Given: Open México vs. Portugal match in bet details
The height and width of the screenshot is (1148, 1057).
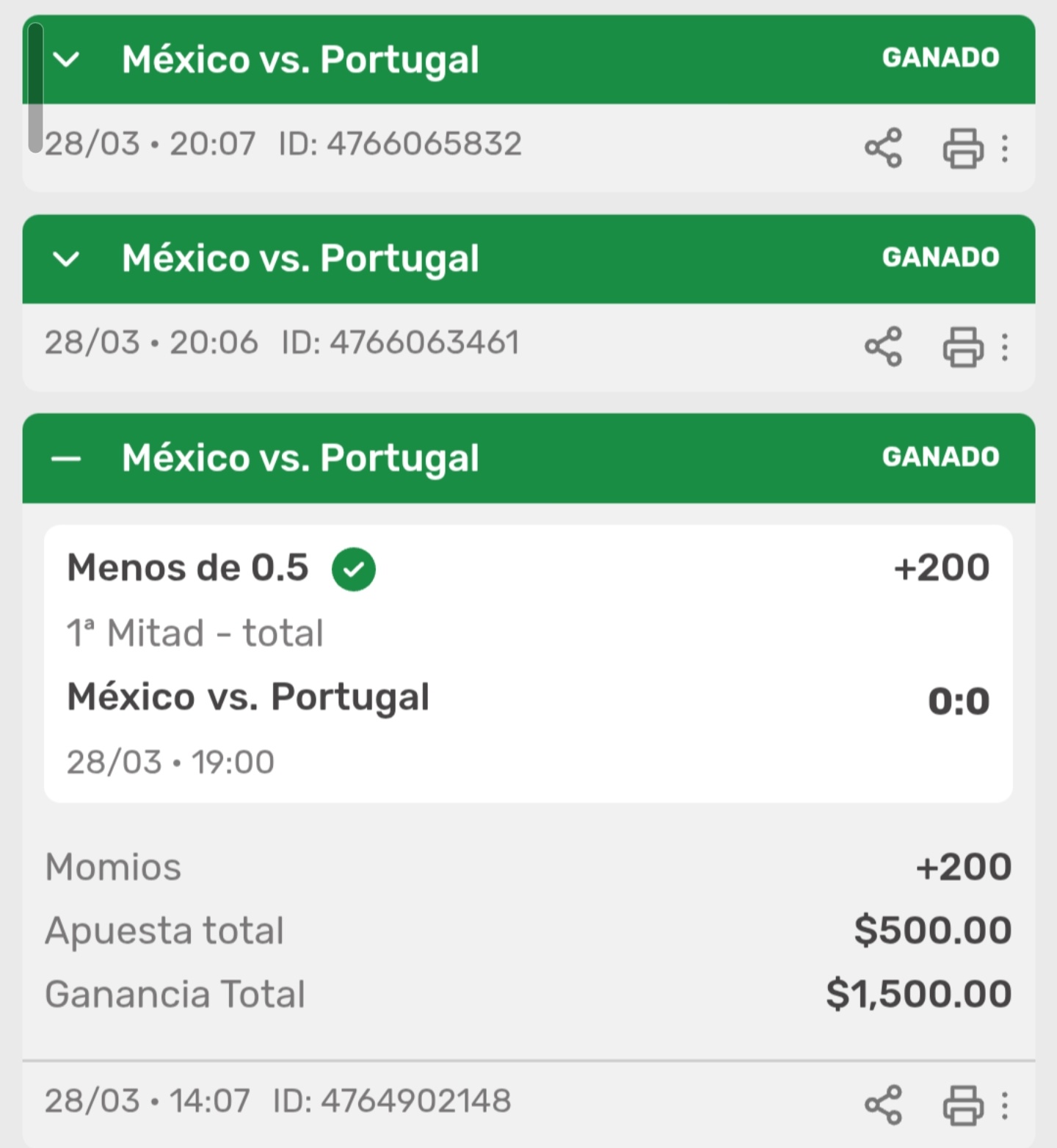Looking at the screenshot, I should point(248,697).
